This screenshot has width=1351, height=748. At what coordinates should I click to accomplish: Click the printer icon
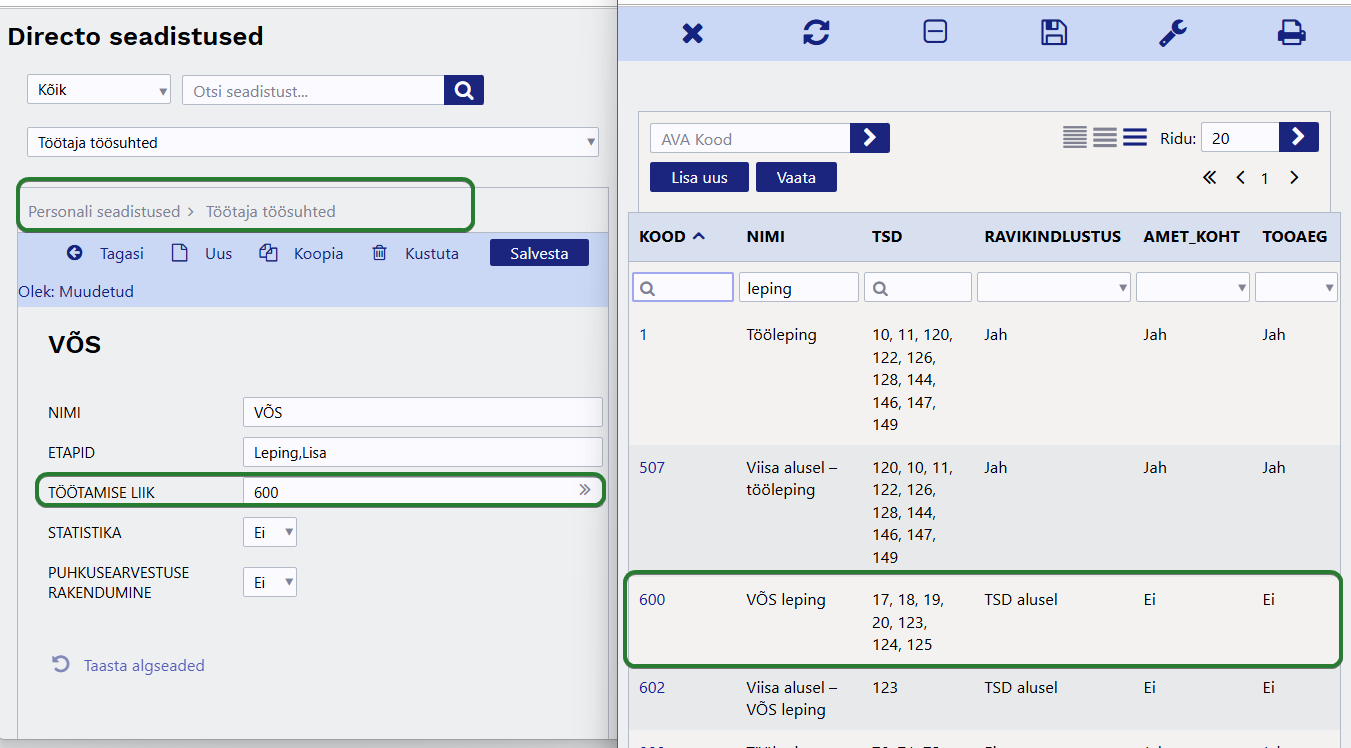click(x=1291, y=33)
